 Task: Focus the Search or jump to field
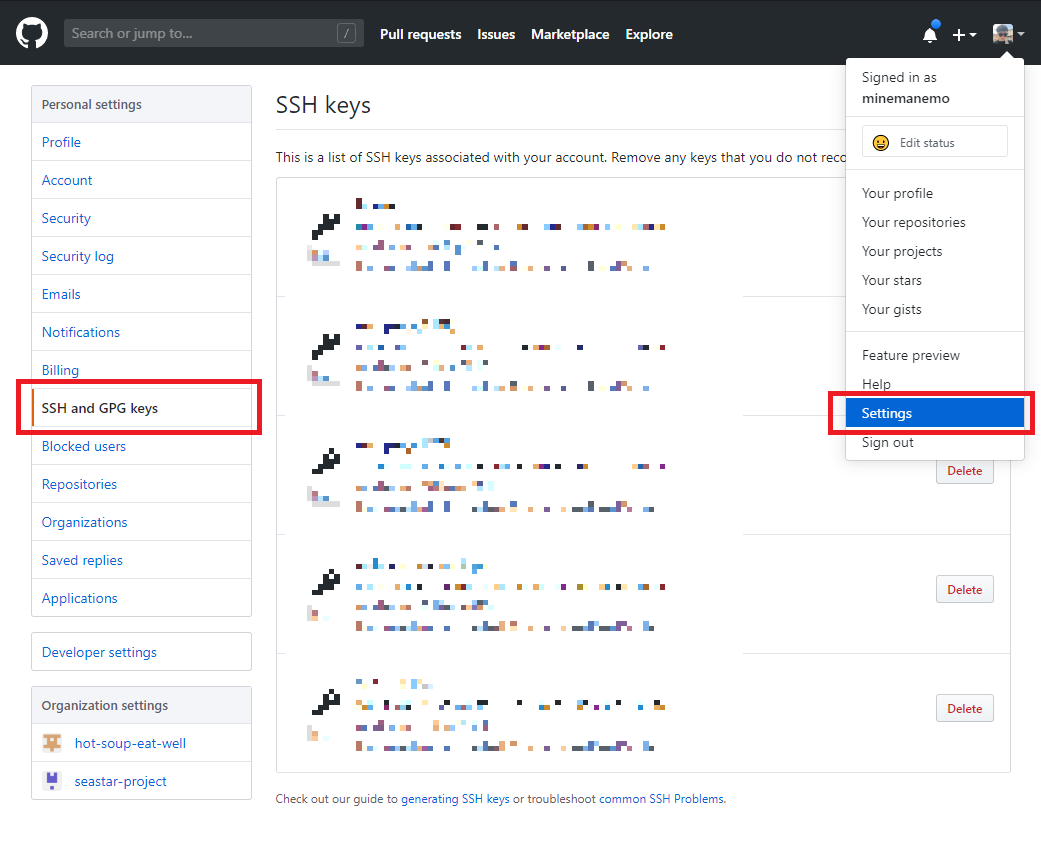tap(213, 33)
